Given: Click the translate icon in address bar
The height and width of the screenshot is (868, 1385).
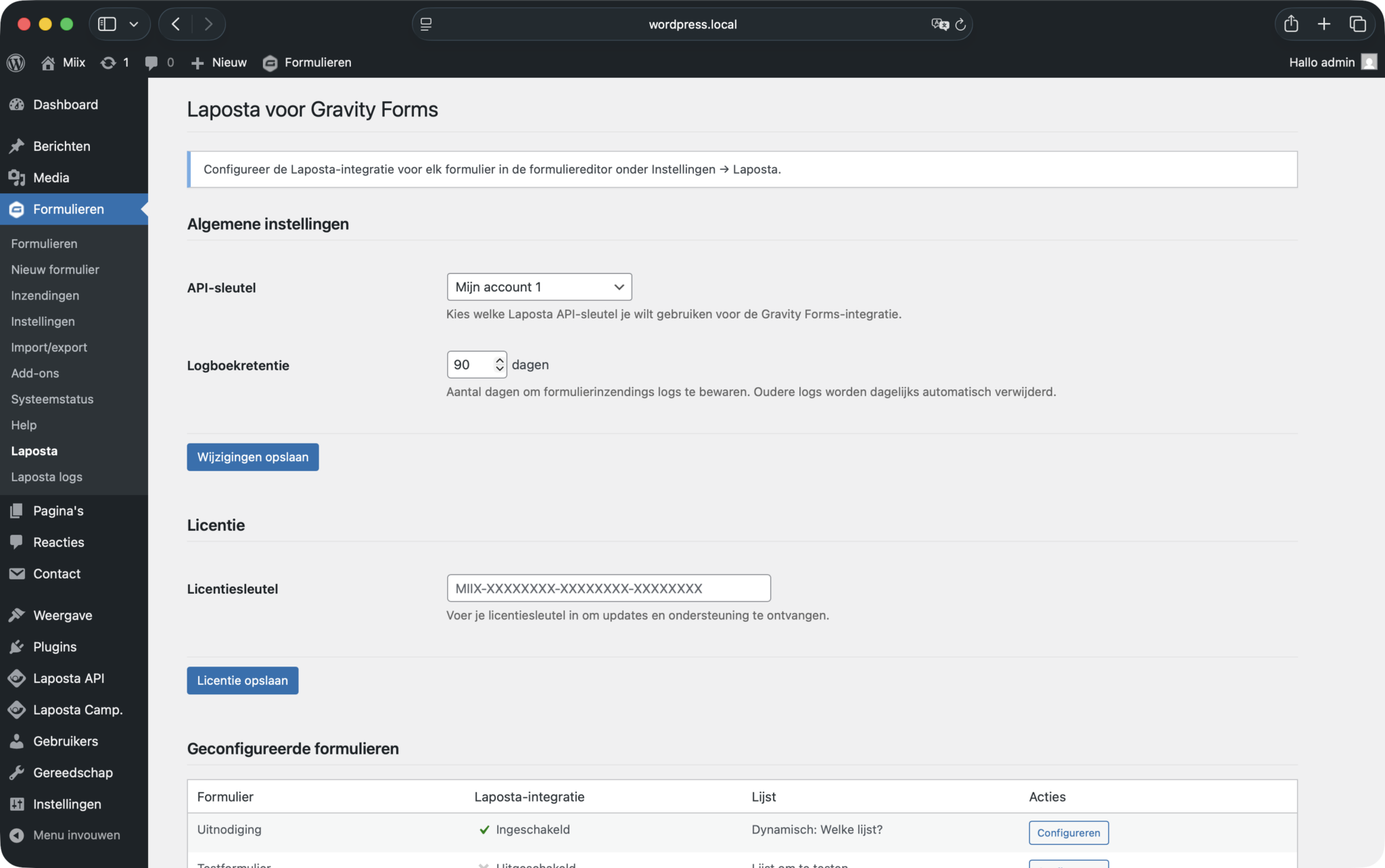Looking at the screenshot, I should click(x=939, y=24).
